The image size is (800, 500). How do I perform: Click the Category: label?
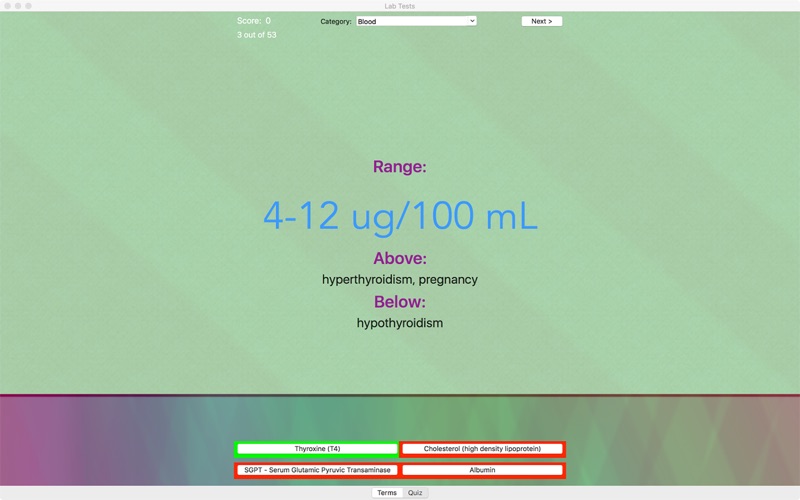click(336, 21)
